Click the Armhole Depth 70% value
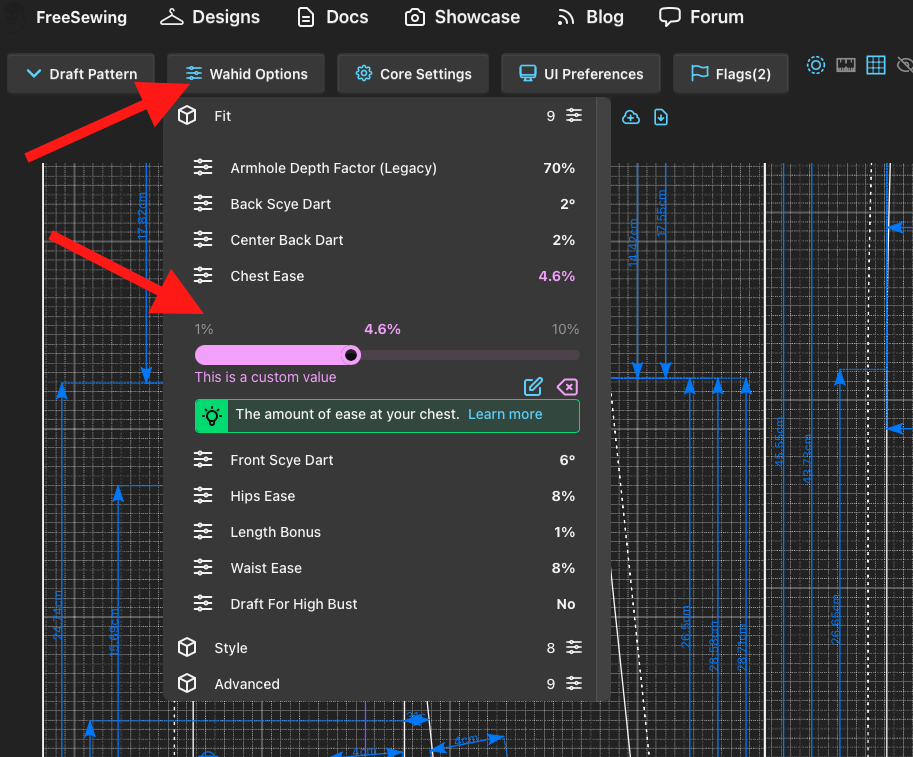Screen dimensions: 913x757 click(559, 168)
